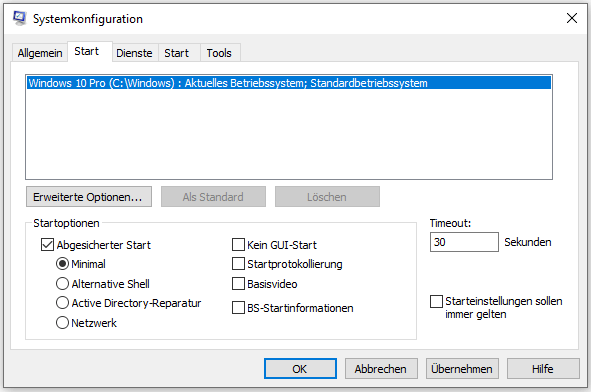Select the Netzwerk radio option

[x=62, y=323]
